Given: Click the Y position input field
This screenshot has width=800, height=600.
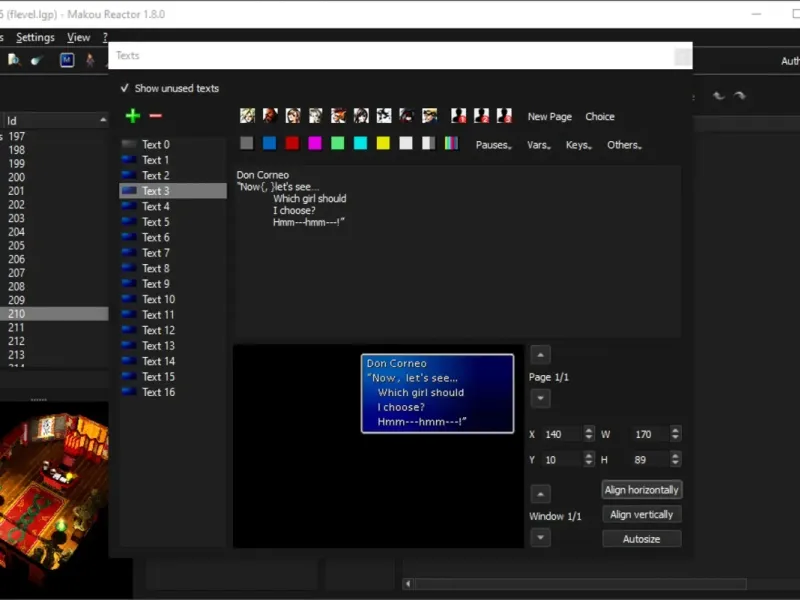Looking at the screenshot, I should [562, 460].
